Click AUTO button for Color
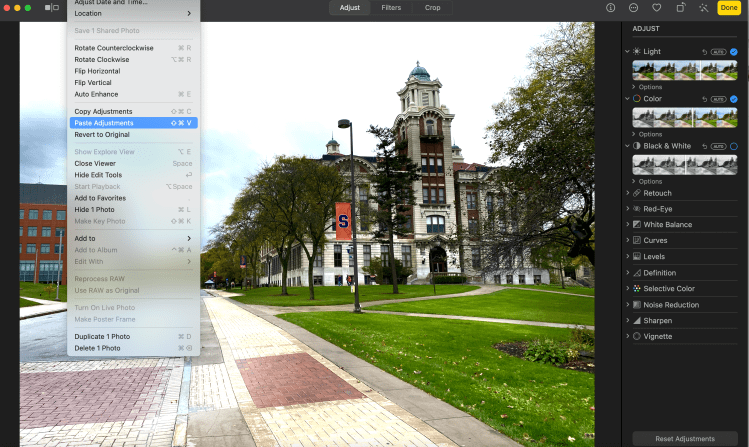The image size is (749, 447). pos(718,99)
